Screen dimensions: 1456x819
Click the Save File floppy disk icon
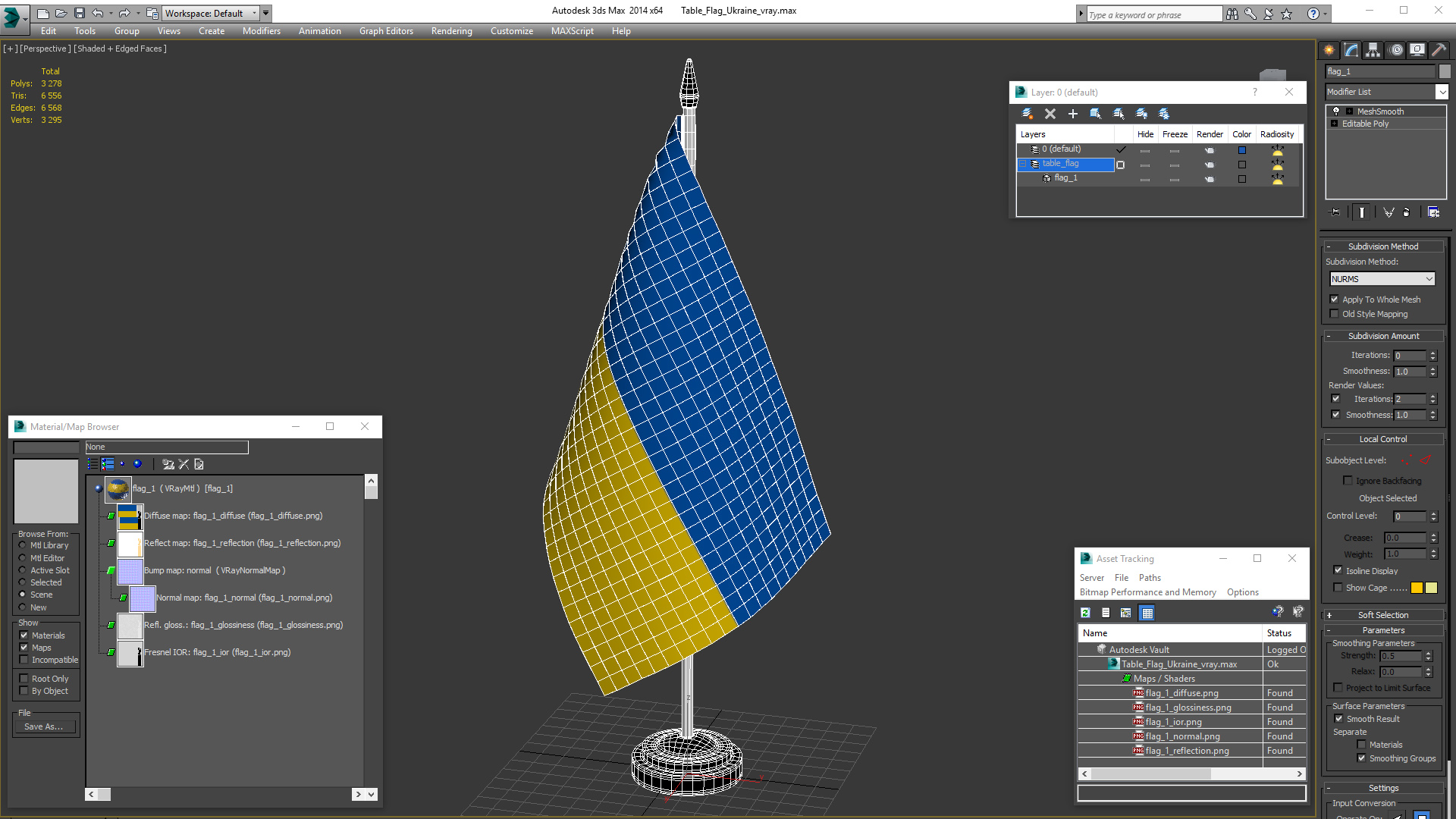tap(80, 13)
